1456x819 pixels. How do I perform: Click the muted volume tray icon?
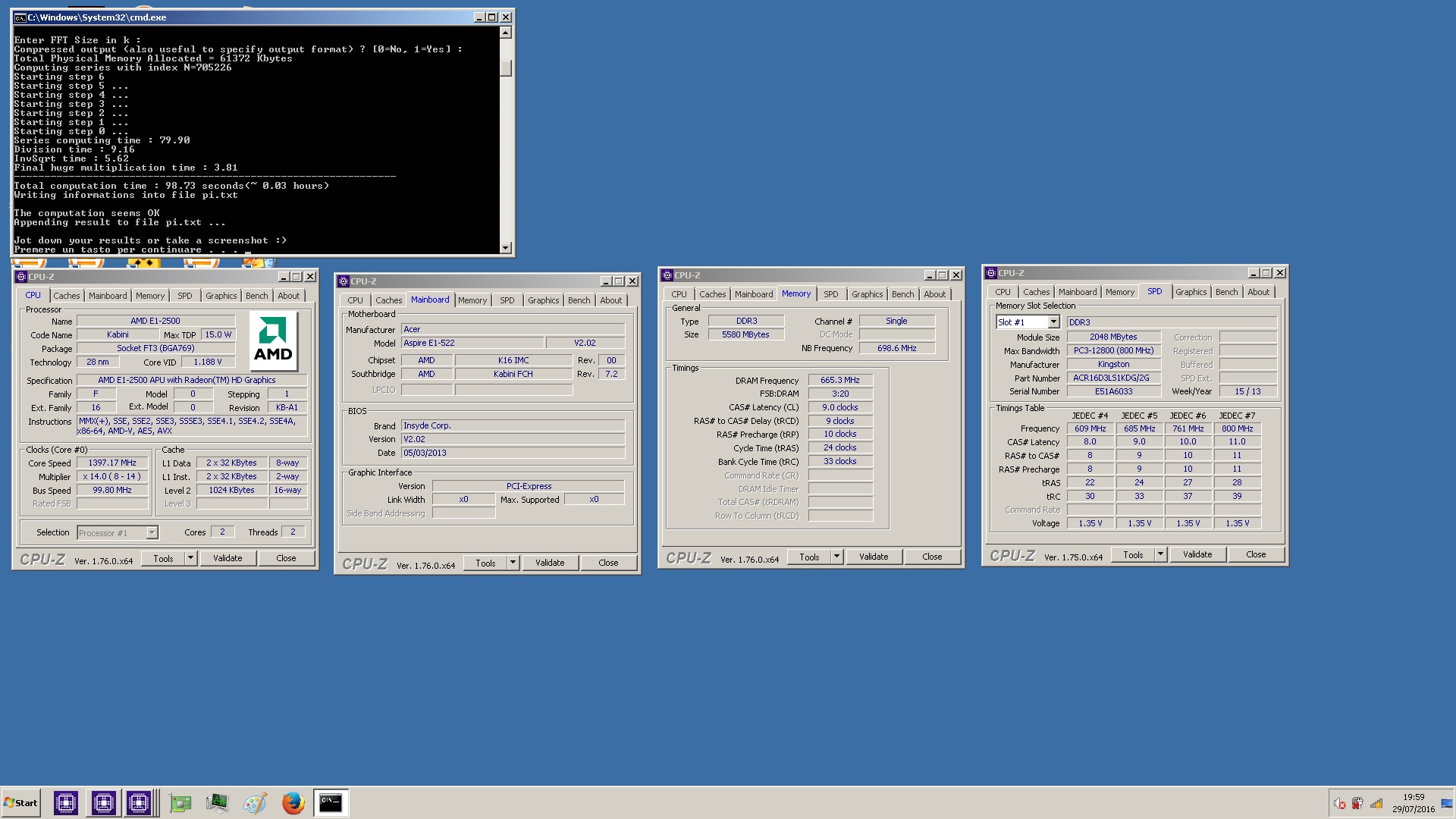[1340, 804]
